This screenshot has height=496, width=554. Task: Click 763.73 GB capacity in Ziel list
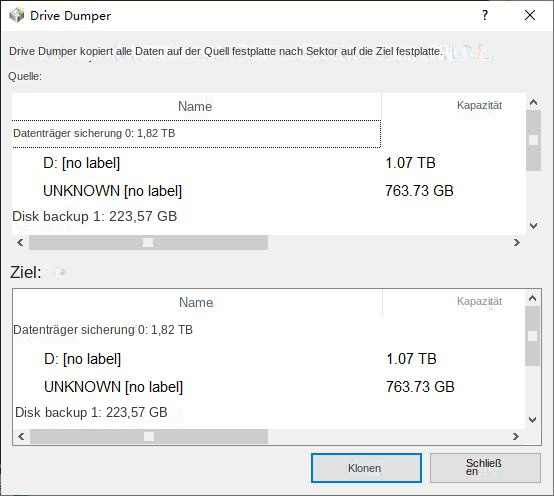(420, 386)
